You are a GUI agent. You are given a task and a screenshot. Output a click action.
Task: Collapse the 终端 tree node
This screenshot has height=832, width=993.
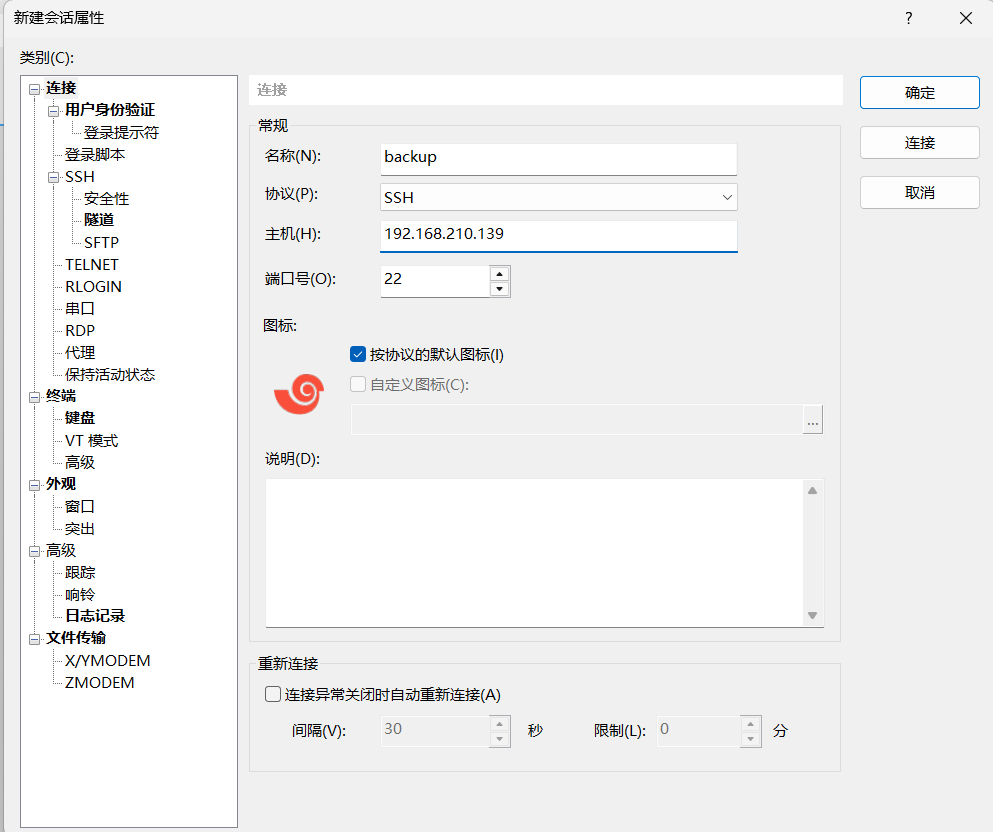click(x=35, y=397)
